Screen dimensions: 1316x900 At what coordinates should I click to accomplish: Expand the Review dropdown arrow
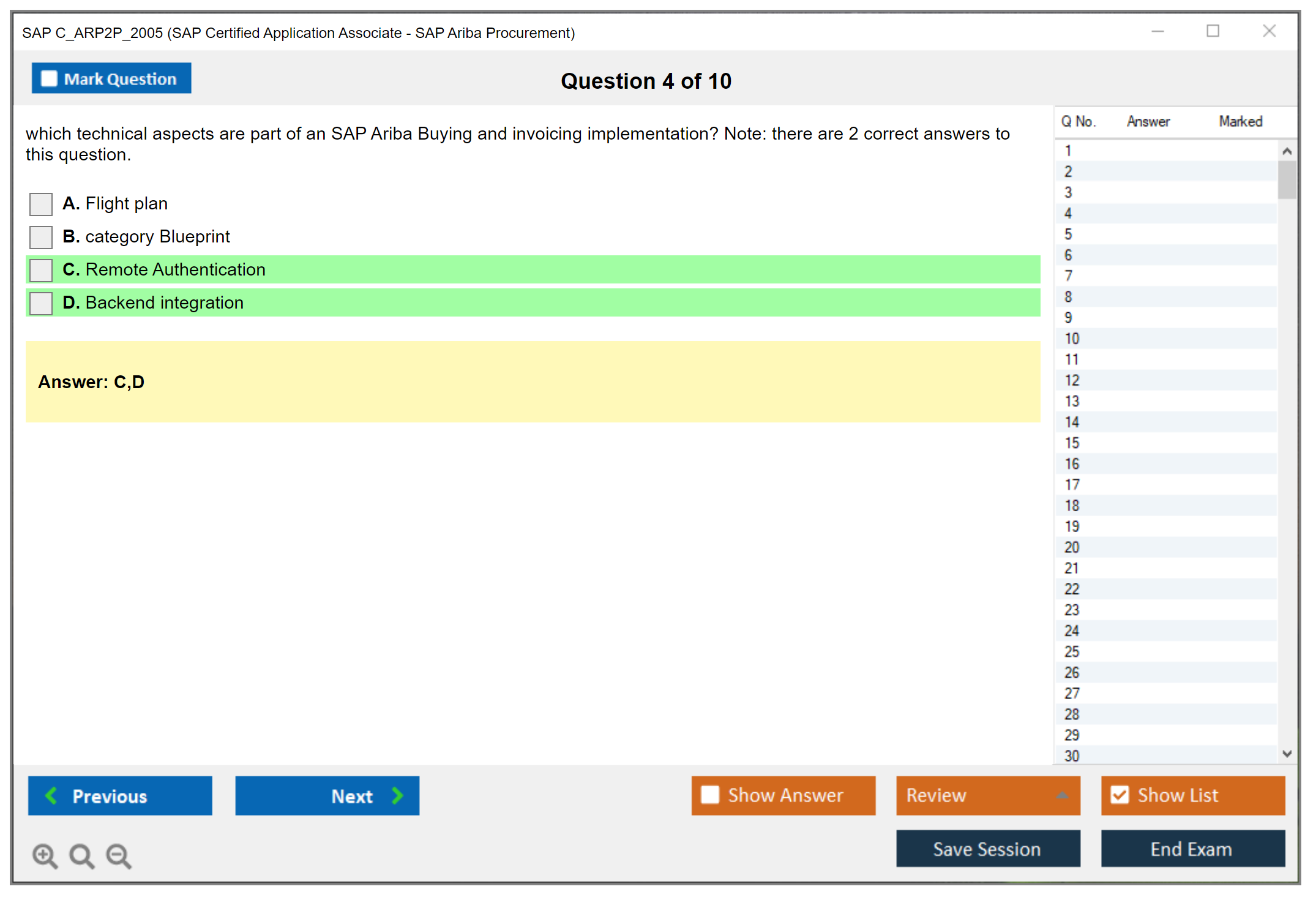click(x=1062, y=795)
